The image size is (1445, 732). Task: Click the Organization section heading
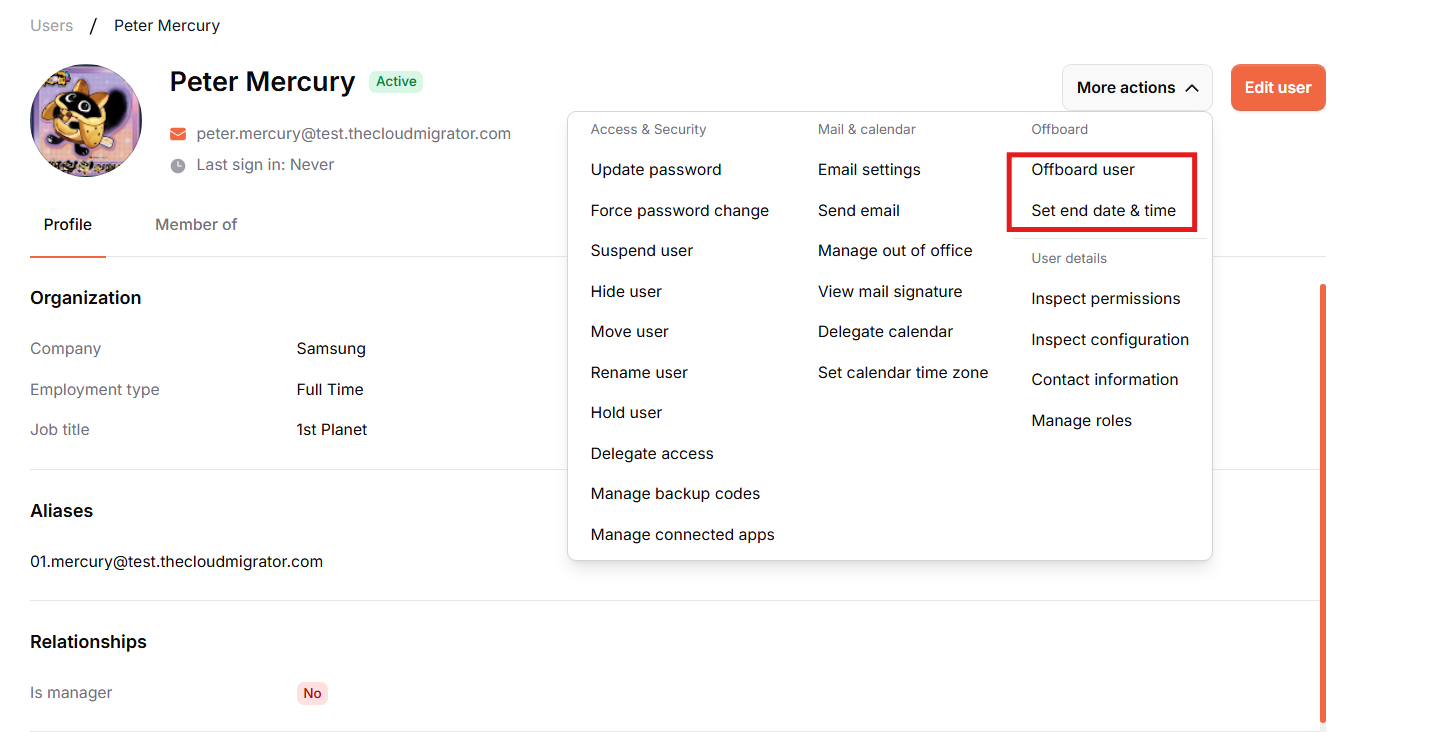[86, 298]
